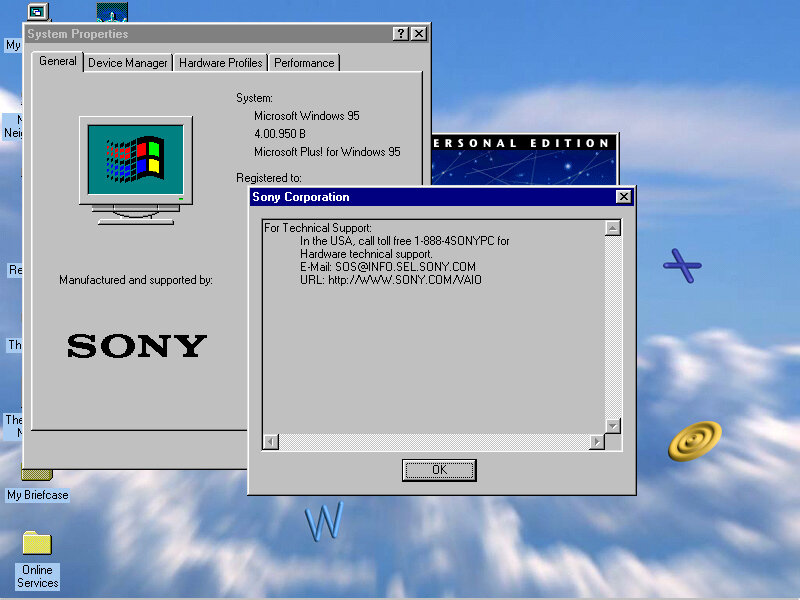Close the Sony Corporation dialog
The image size is (800, 600).
tap(623, 197)
